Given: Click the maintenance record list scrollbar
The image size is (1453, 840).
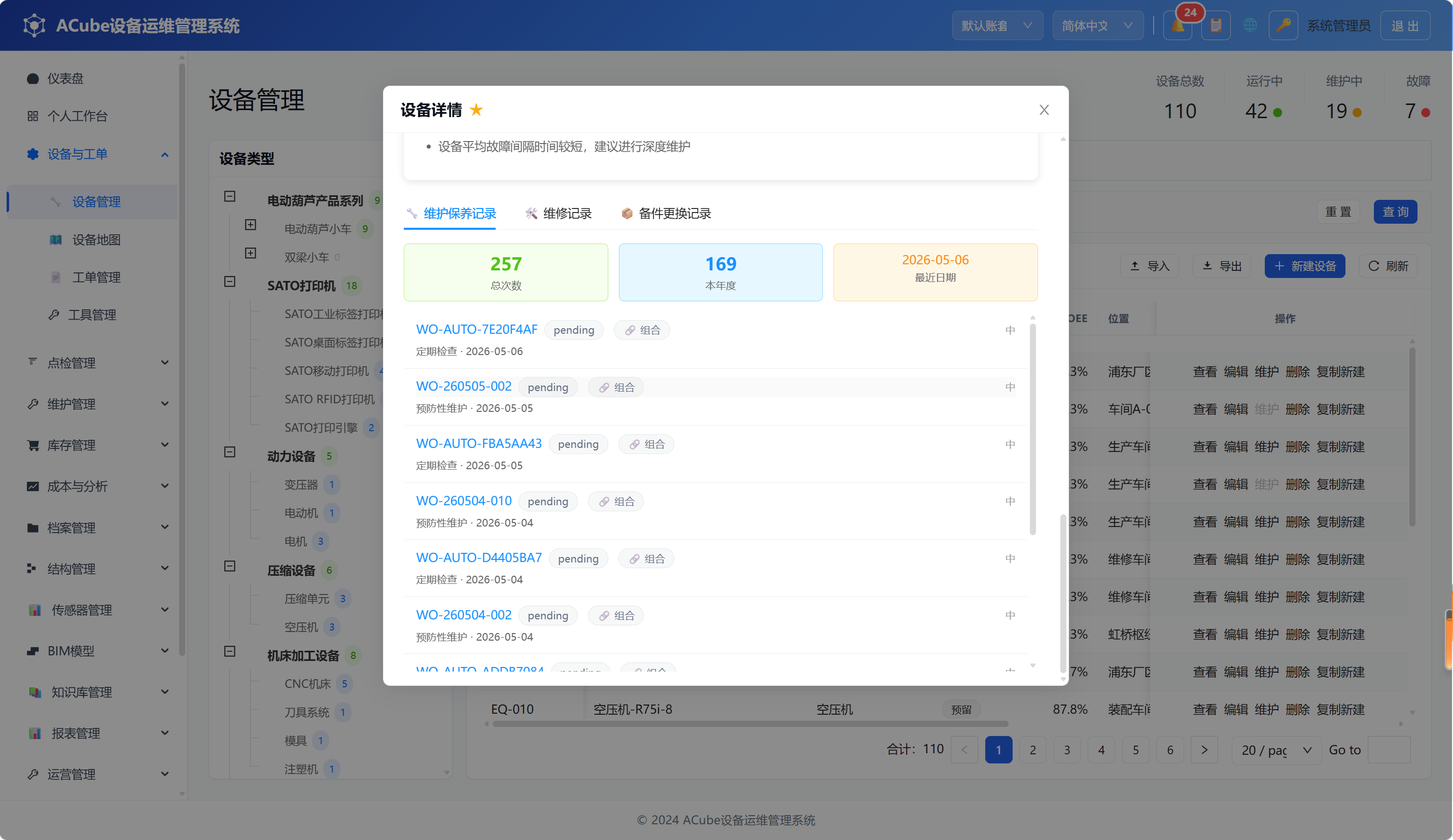Looking at the screenshot, I should click(x=1032, y=428).
